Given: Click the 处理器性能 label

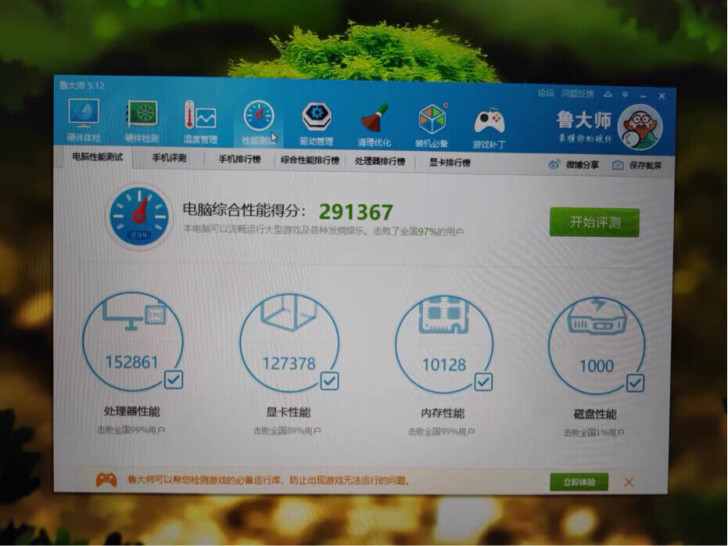Looking at the screenshot, I should (x=132, y=411).
